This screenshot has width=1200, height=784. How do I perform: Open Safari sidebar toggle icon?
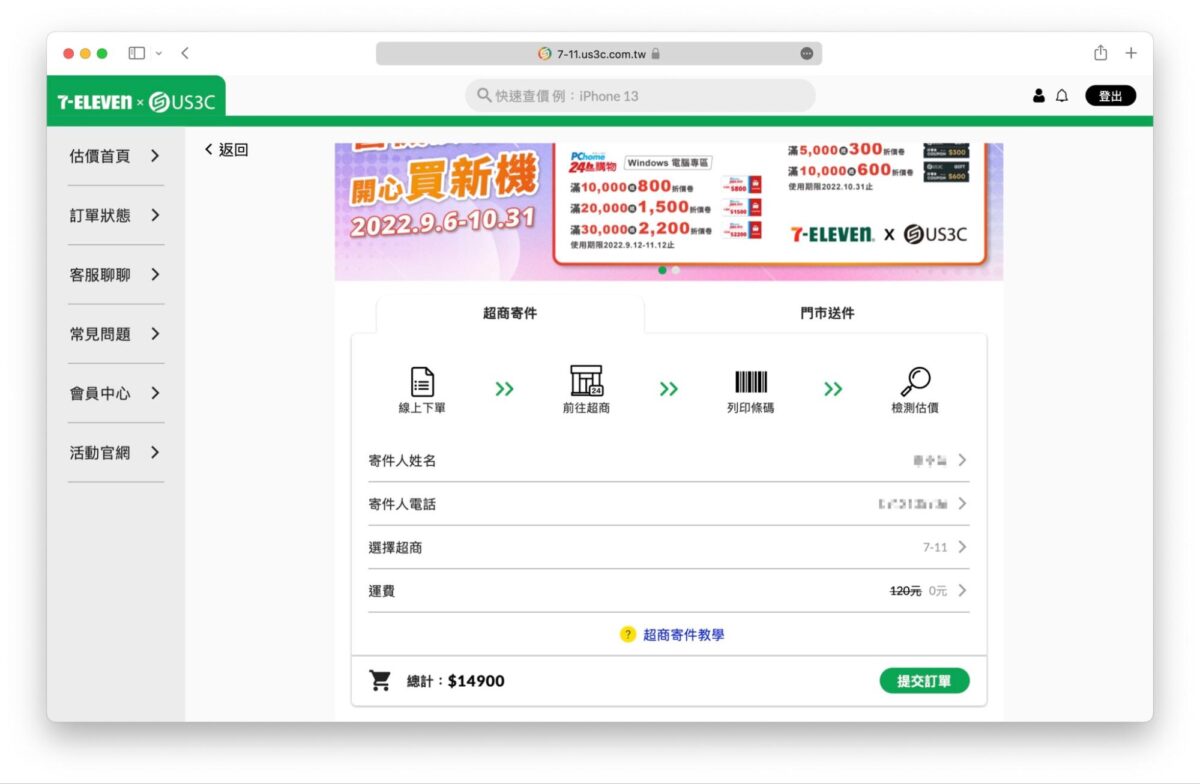pos(137,53)
